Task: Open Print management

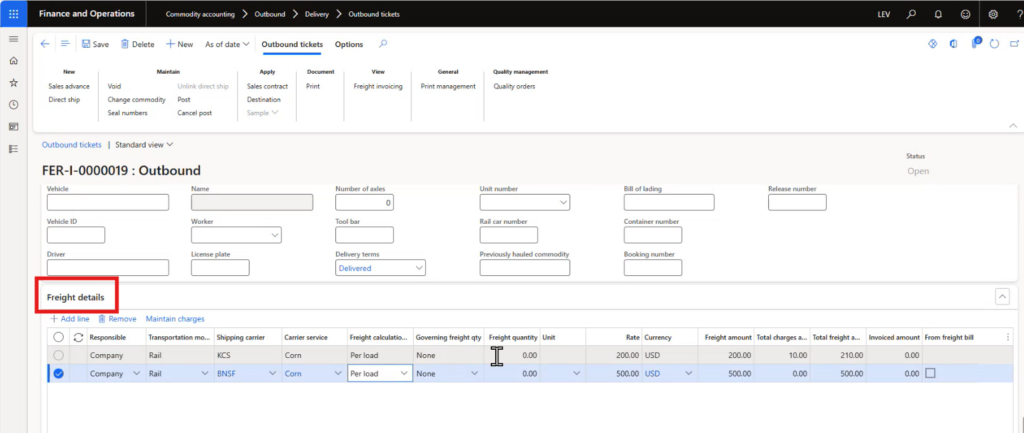Action: [x=448, y=86]
